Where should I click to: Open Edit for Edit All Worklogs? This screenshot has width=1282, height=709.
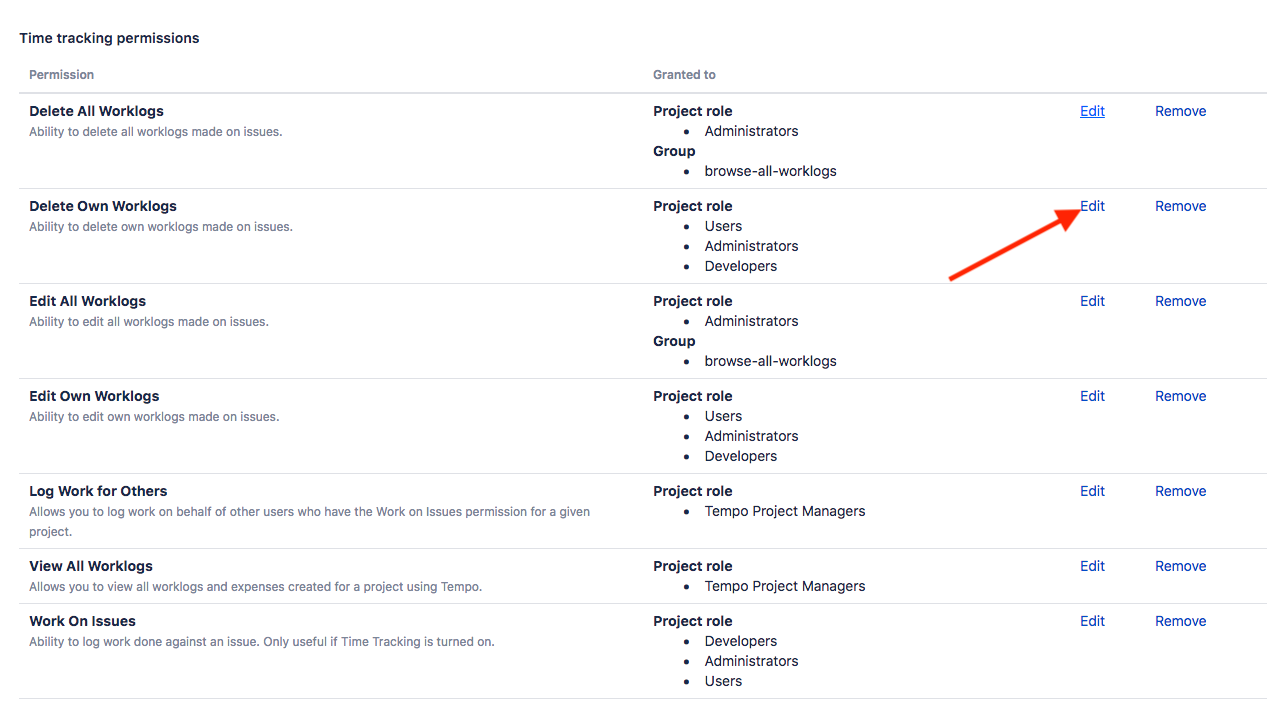[1092, 301]
